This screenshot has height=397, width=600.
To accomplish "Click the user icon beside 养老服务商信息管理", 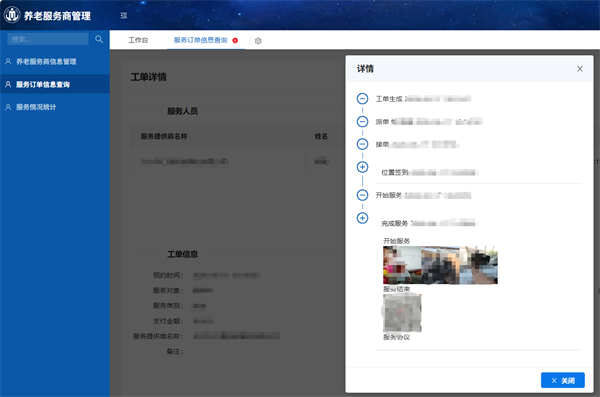I will pyautogui.click(x=8, y=61).
